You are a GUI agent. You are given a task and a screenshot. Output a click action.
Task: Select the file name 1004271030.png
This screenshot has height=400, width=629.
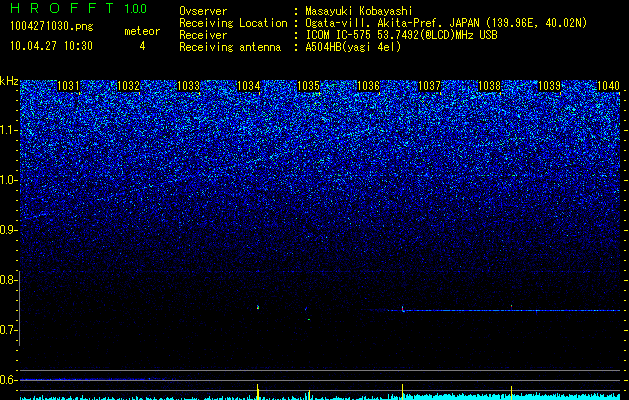click(52, 27)
